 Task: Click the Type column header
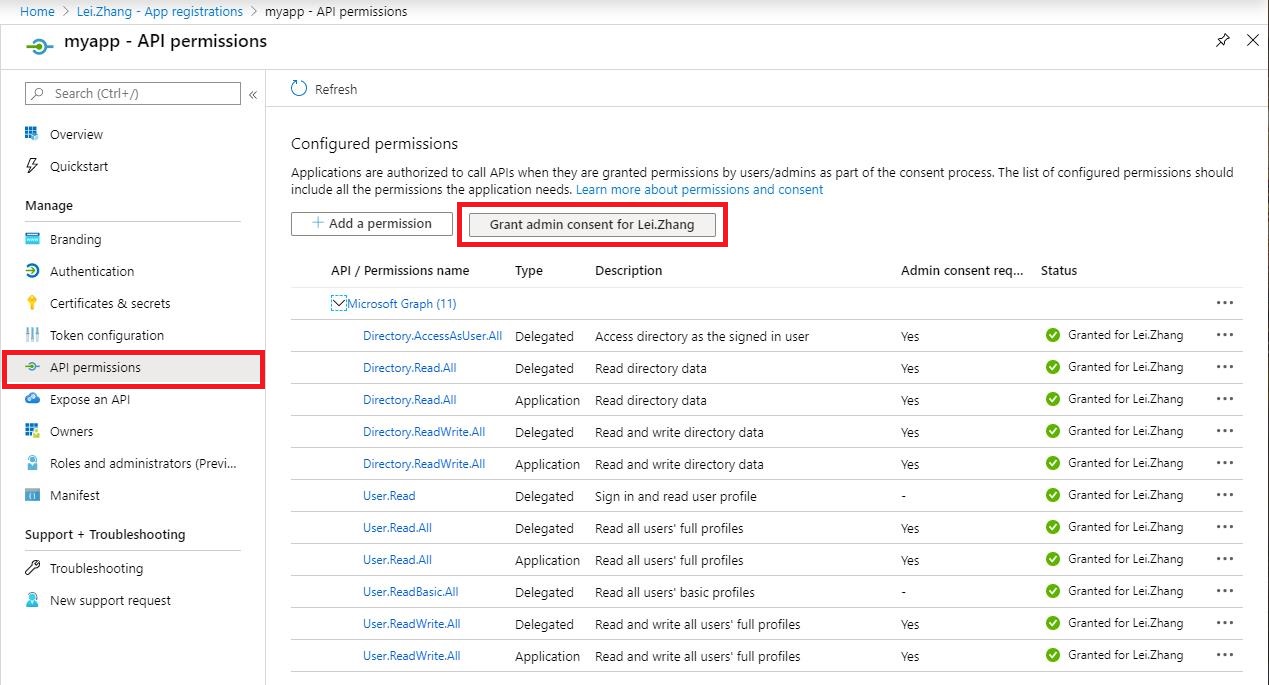point(529,270)
